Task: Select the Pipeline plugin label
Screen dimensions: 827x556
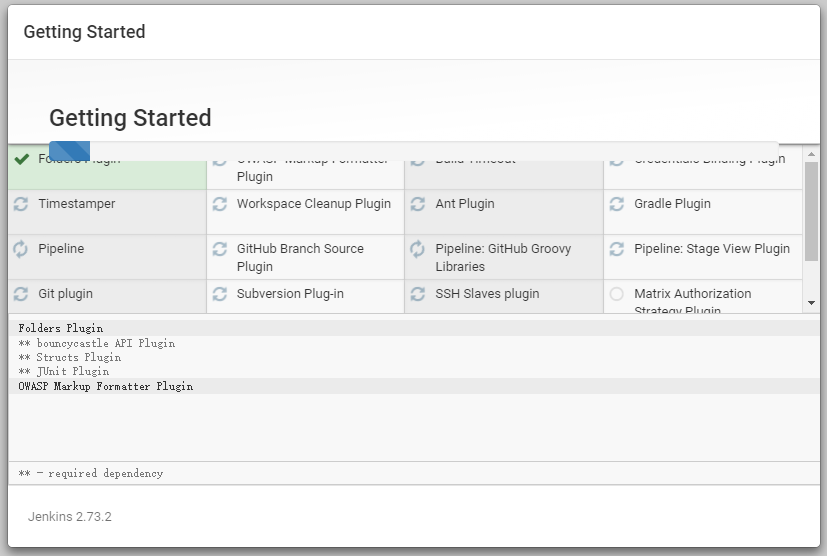Action: pos(61,248)
